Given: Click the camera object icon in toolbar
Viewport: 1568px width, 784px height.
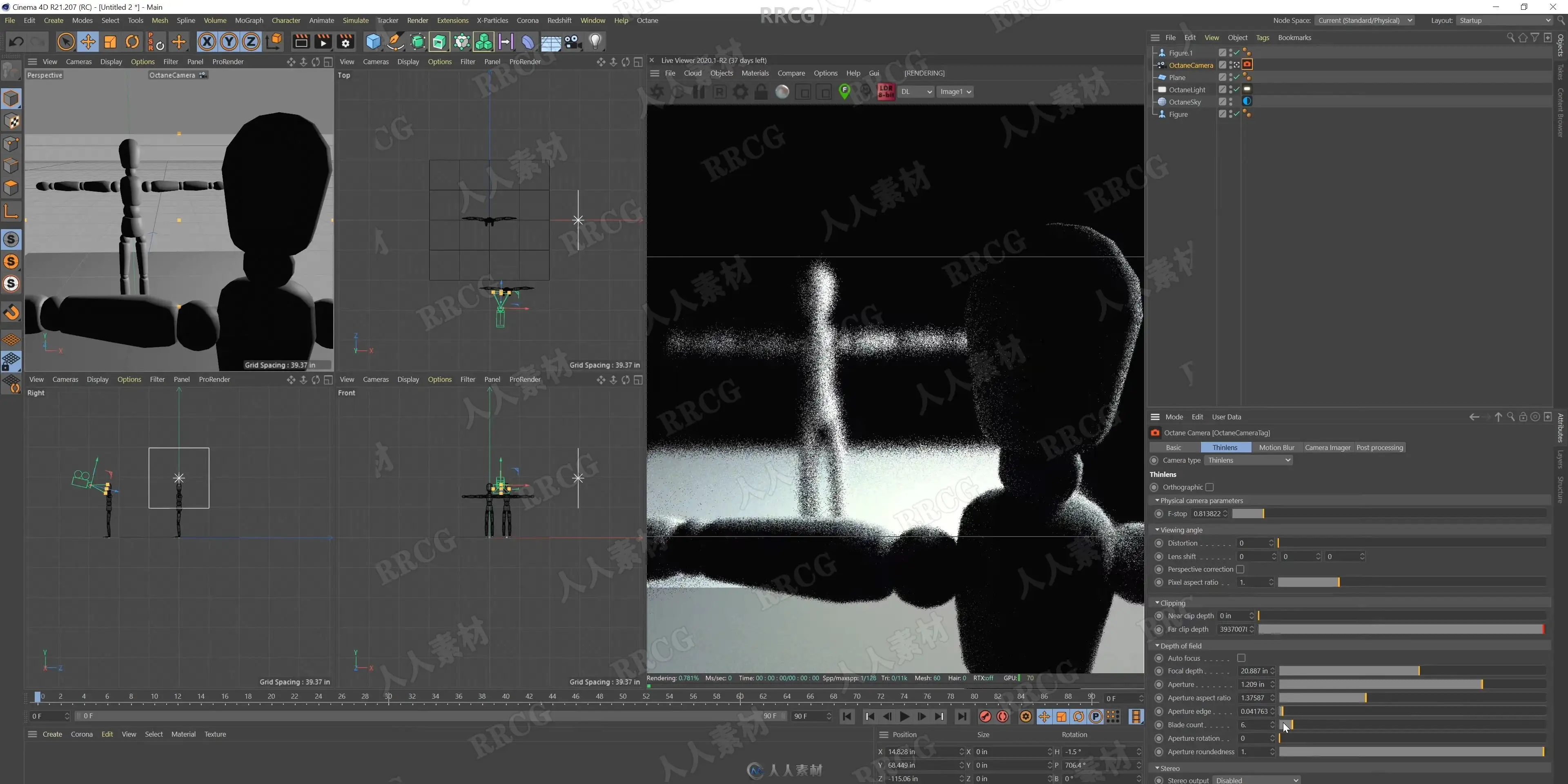Looking at the screenshot, I should point(573,42).
